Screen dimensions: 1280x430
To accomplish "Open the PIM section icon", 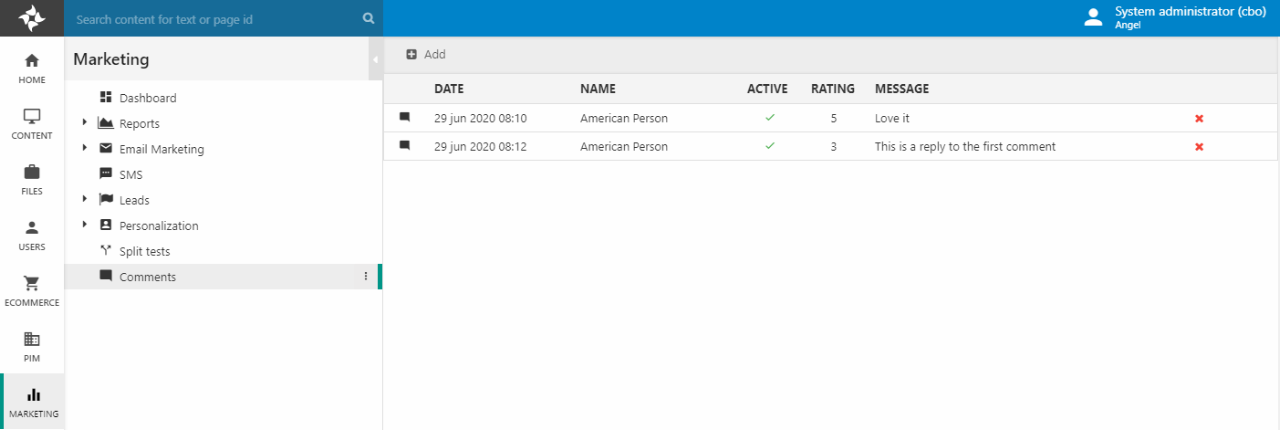I will 32,346.
